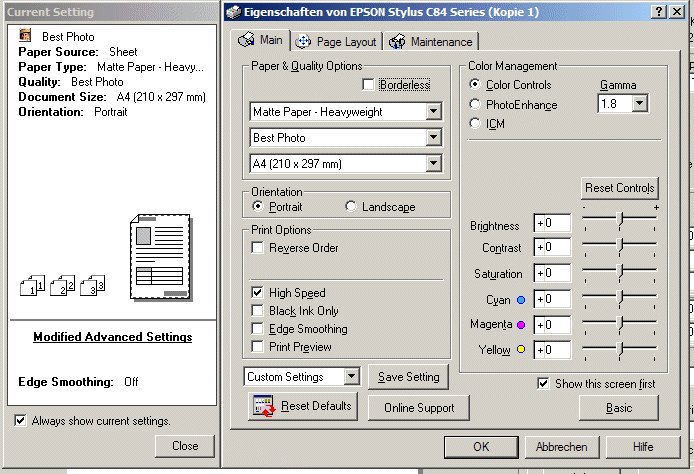Click the Page Layout tab icon

tap(303, 42)
